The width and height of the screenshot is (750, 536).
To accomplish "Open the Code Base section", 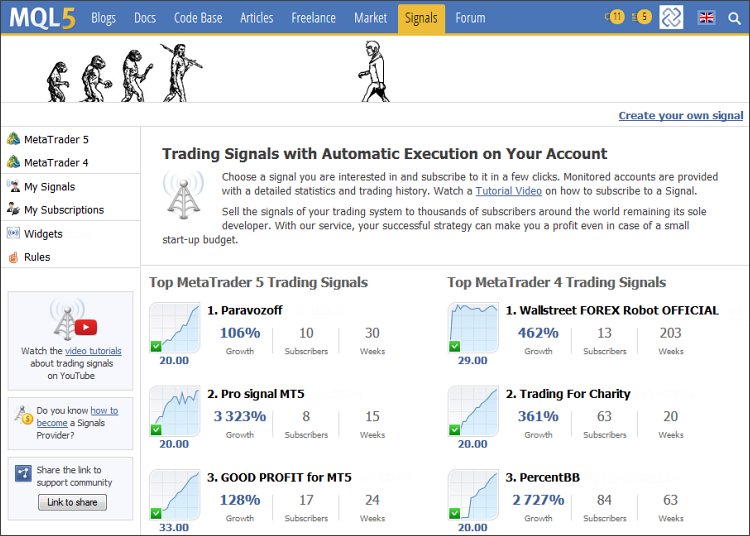I will click(x=198, y=18).
